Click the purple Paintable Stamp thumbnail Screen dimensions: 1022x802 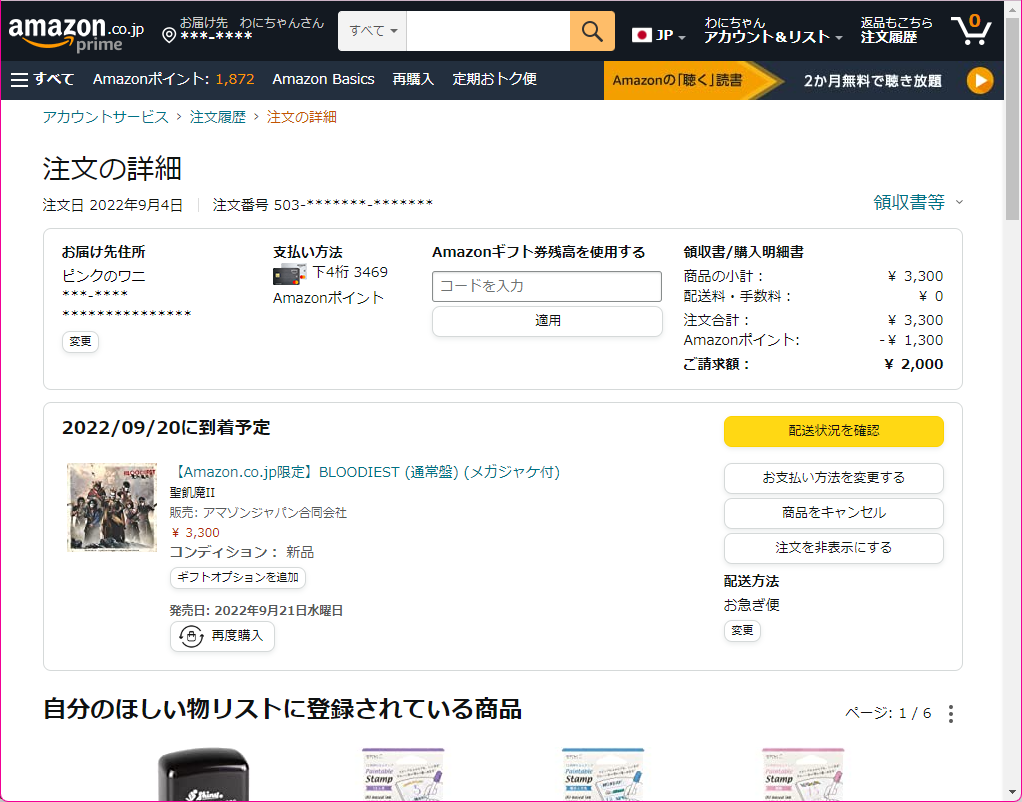pyautogui.click(x=403, y=775)
